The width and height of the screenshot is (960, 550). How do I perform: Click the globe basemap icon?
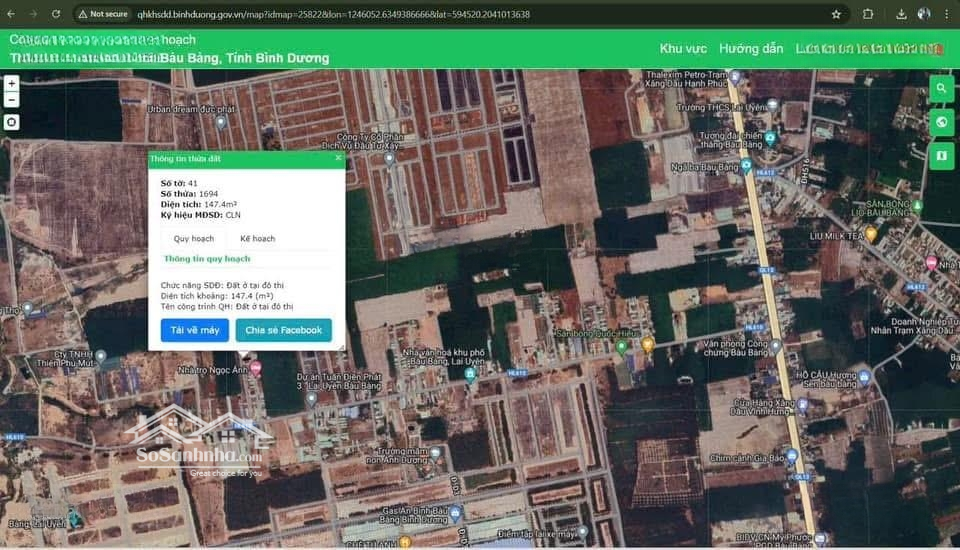941,123
